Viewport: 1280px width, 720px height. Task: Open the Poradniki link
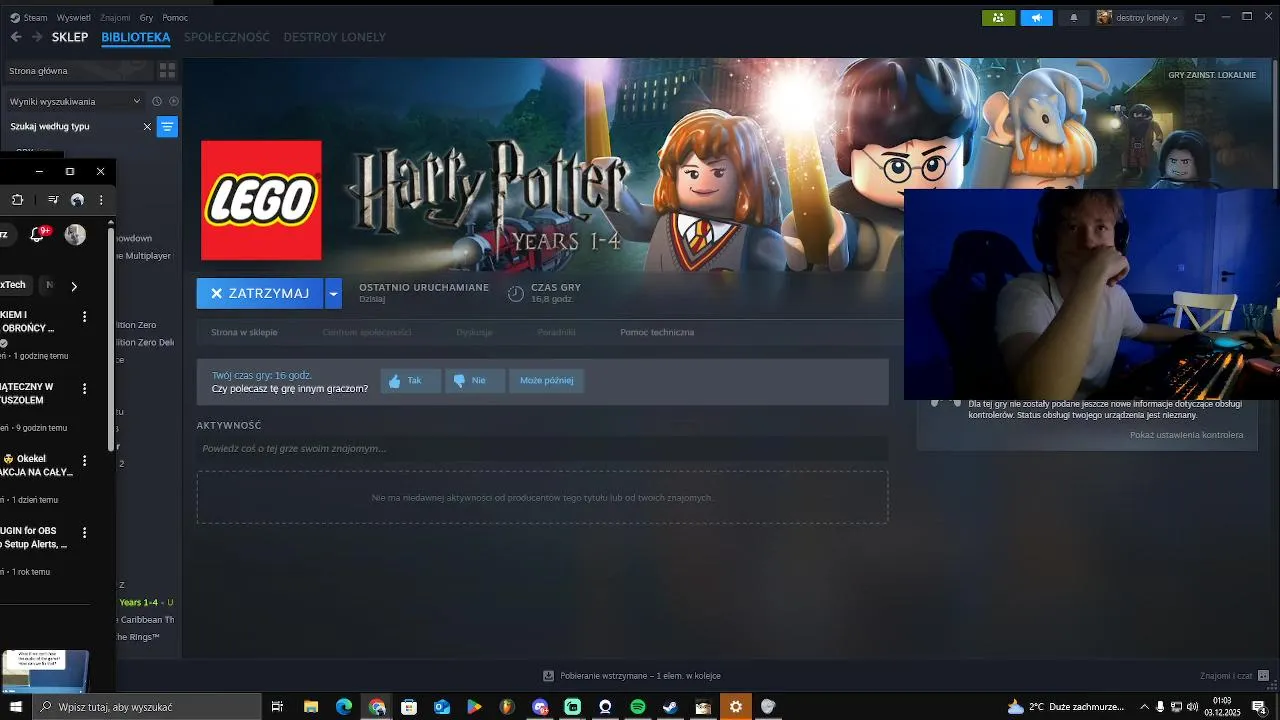[x=556, y=332]
